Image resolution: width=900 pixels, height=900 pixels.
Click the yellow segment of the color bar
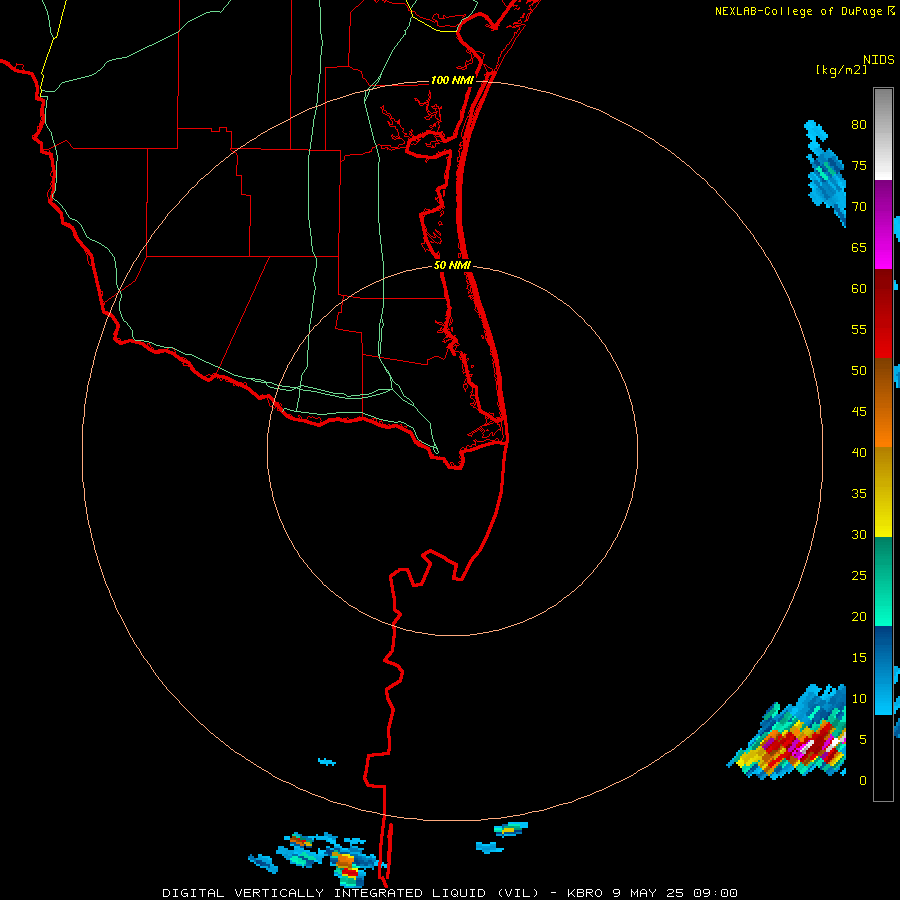(883, 492)
